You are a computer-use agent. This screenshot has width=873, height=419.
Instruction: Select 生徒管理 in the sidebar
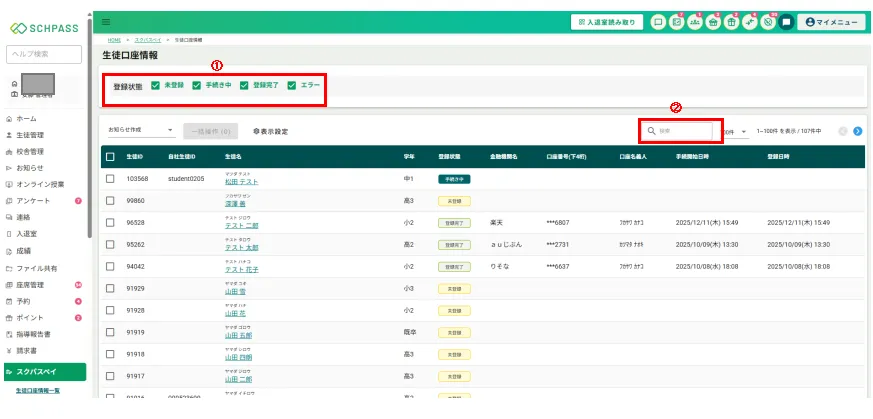(x=30, y=135)
